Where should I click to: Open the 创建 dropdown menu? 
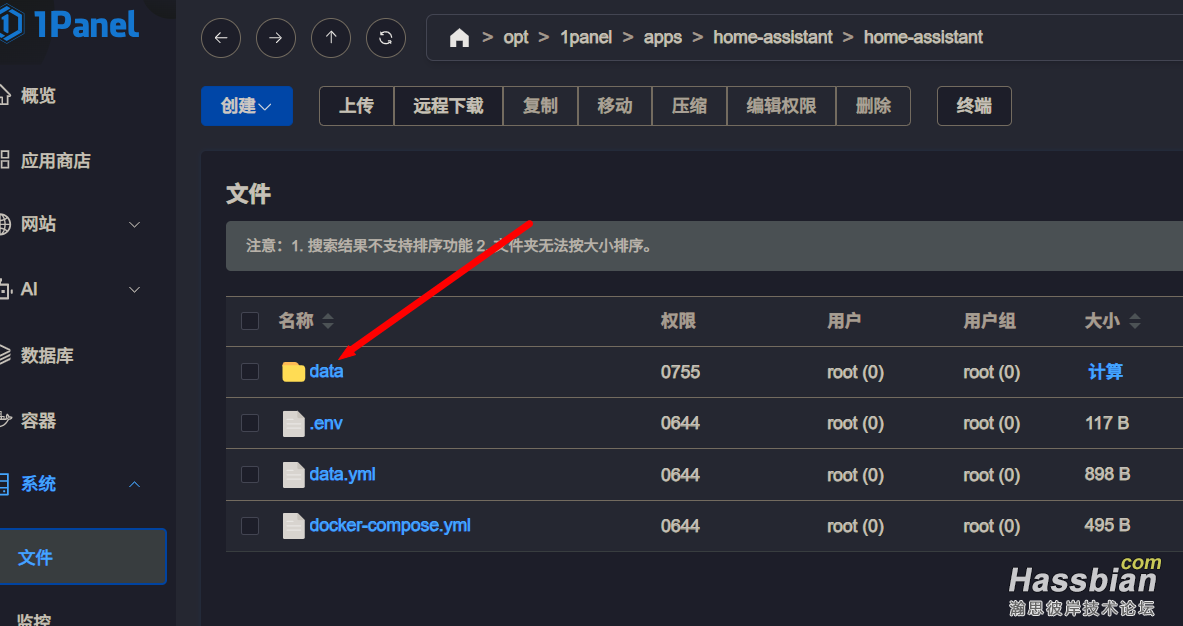click(x=247, y=106)
